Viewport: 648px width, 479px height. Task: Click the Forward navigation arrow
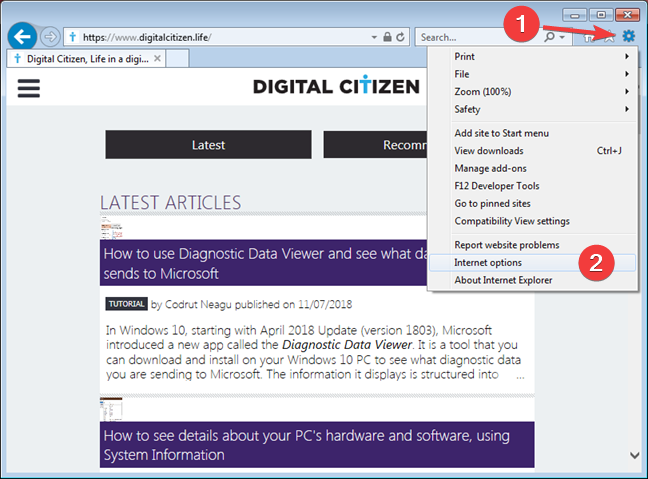(x=50, y=37)
